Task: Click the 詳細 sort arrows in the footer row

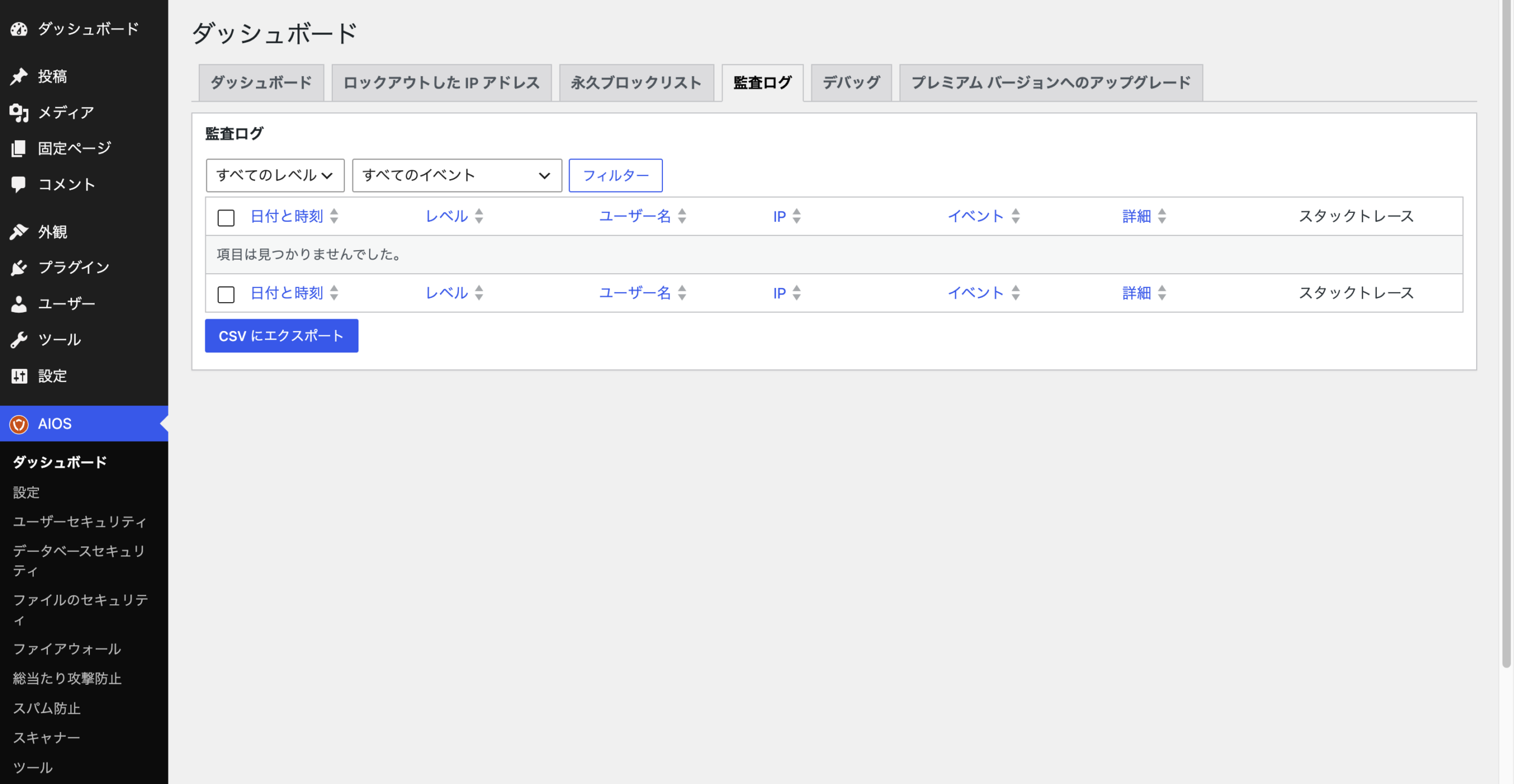Action: [1162, 293]
